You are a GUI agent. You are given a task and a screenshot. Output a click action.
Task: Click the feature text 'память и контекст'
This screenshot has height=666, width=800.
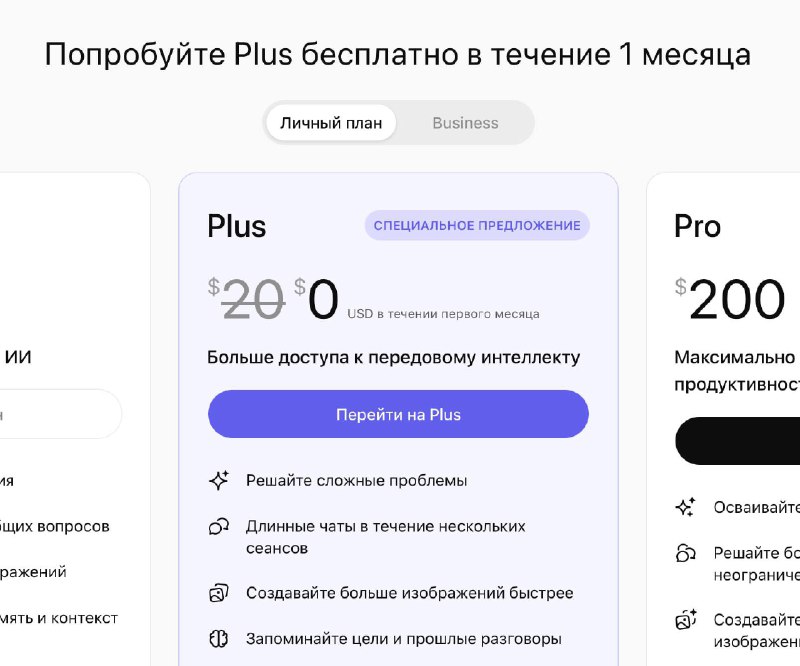click(x=60, y=618)
